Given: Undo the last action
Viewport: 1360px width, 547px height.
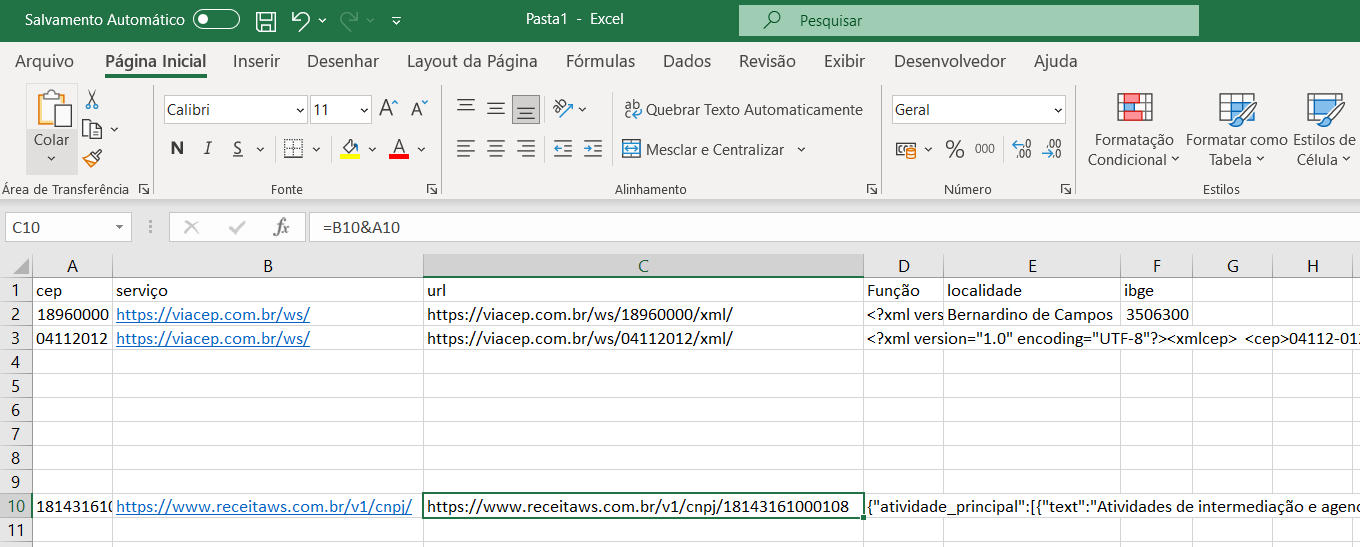Looking at the screenshot, I should [x=300, y=20].
